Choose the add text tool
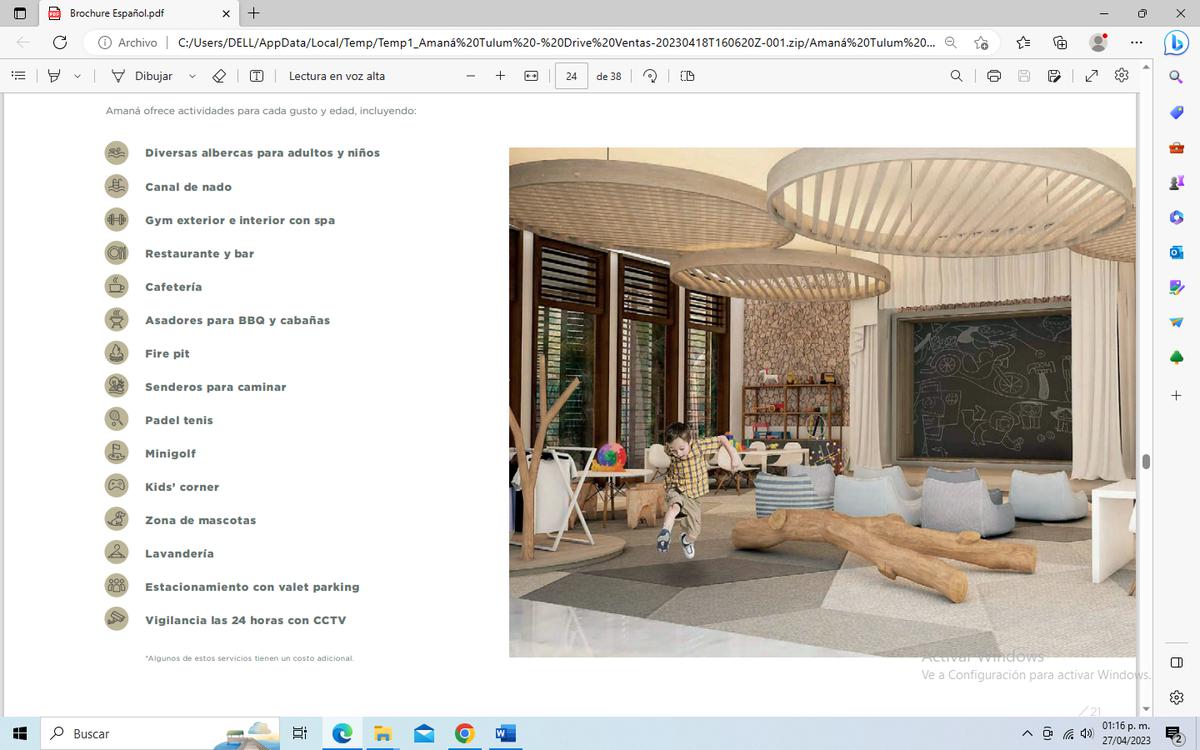This screenshot has width=1200, height=750. (x=256, y=76)
